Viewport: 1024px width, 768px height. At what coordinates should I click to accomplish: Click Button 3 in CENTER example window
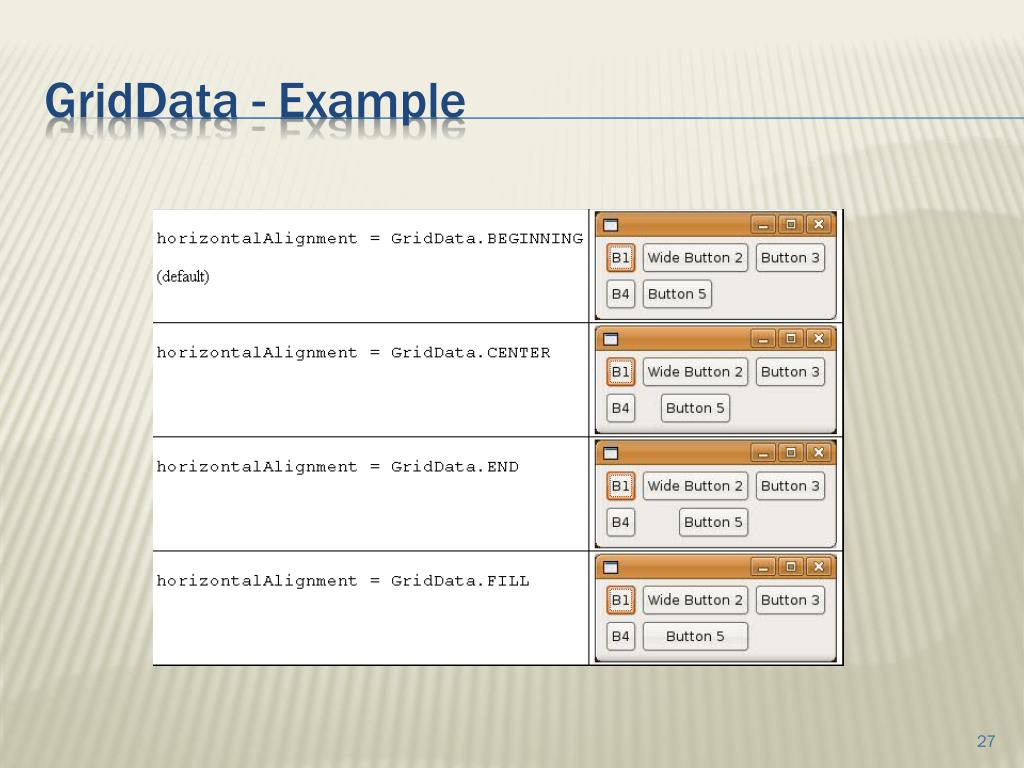790,372
